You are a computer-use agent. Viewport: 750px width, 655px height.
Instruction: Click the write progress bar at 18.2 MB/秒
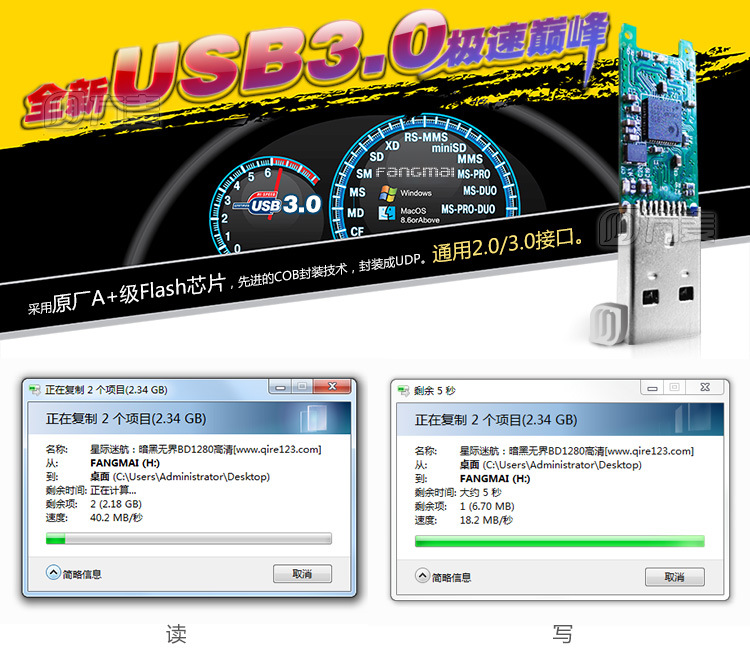(x=560, y=542)
